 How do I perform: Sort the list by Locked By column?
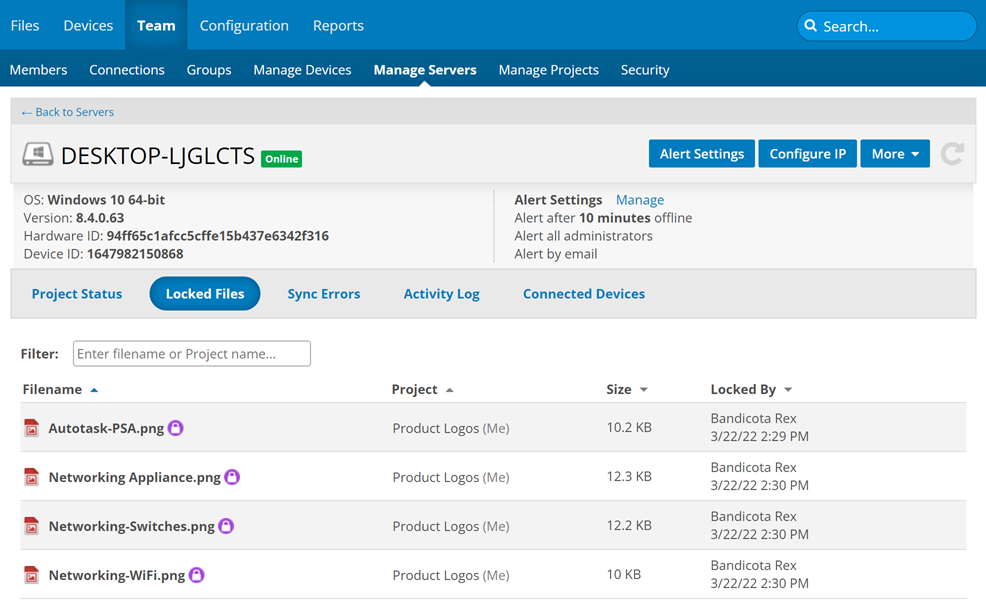coord(750,389)
